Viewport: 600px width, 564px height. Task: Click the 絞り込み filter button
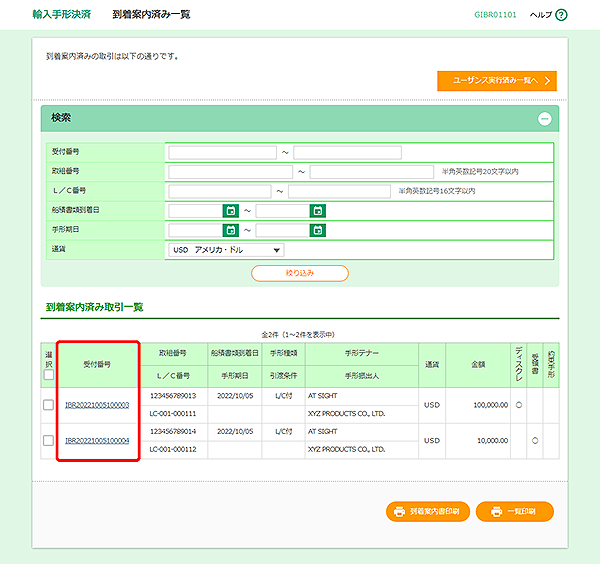click(300, 273)
